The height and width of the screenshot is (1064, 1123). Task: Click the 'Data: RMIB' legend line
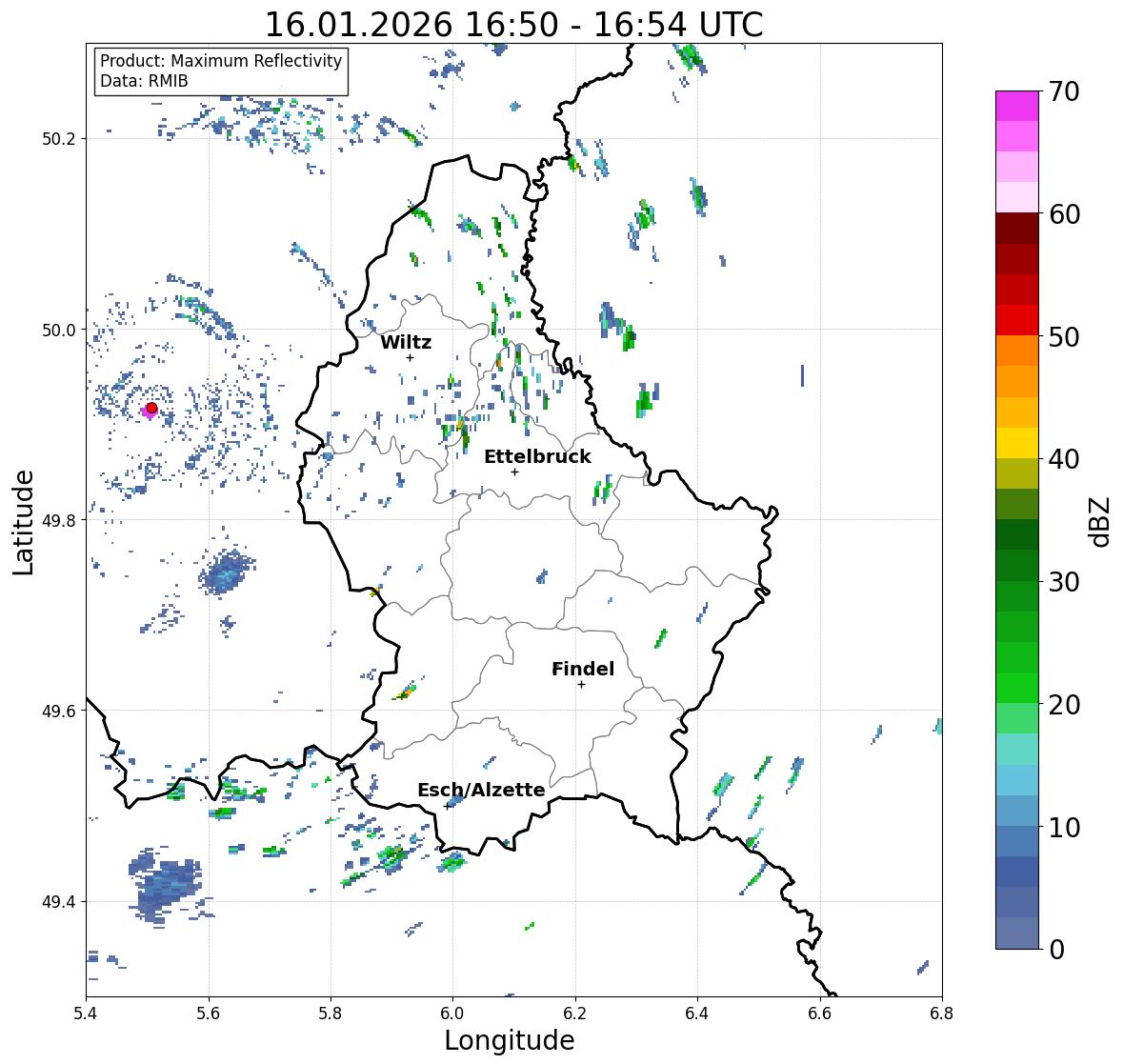(144, 81)
